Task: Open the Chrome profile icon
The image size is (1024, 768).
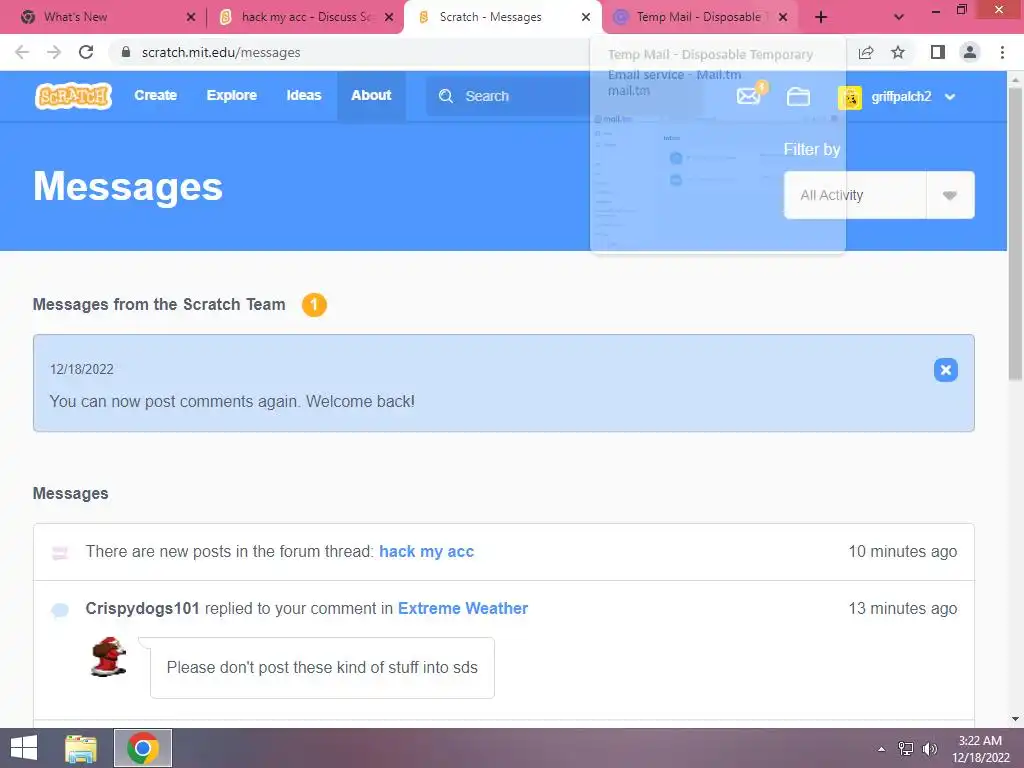Action: 970,52
